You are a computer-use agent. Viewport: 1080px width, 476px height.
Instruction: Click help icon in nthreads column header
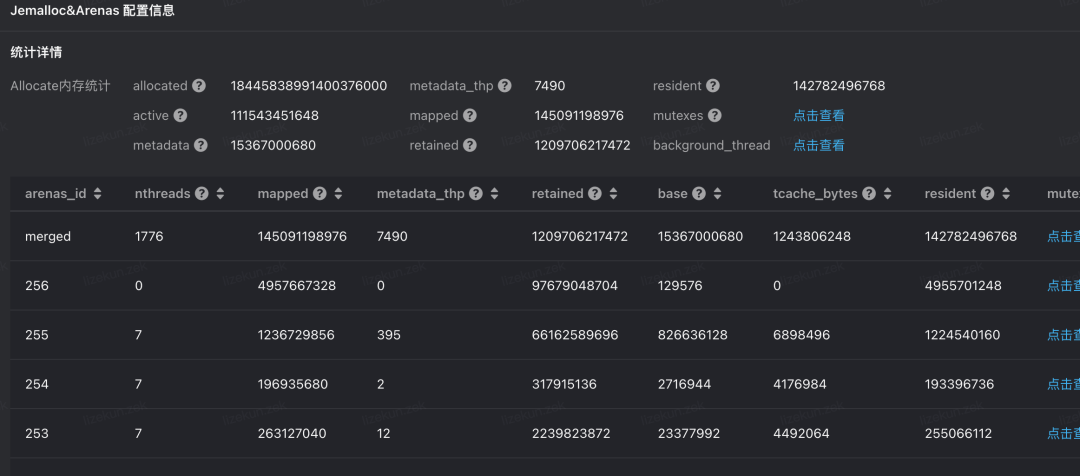202,194
